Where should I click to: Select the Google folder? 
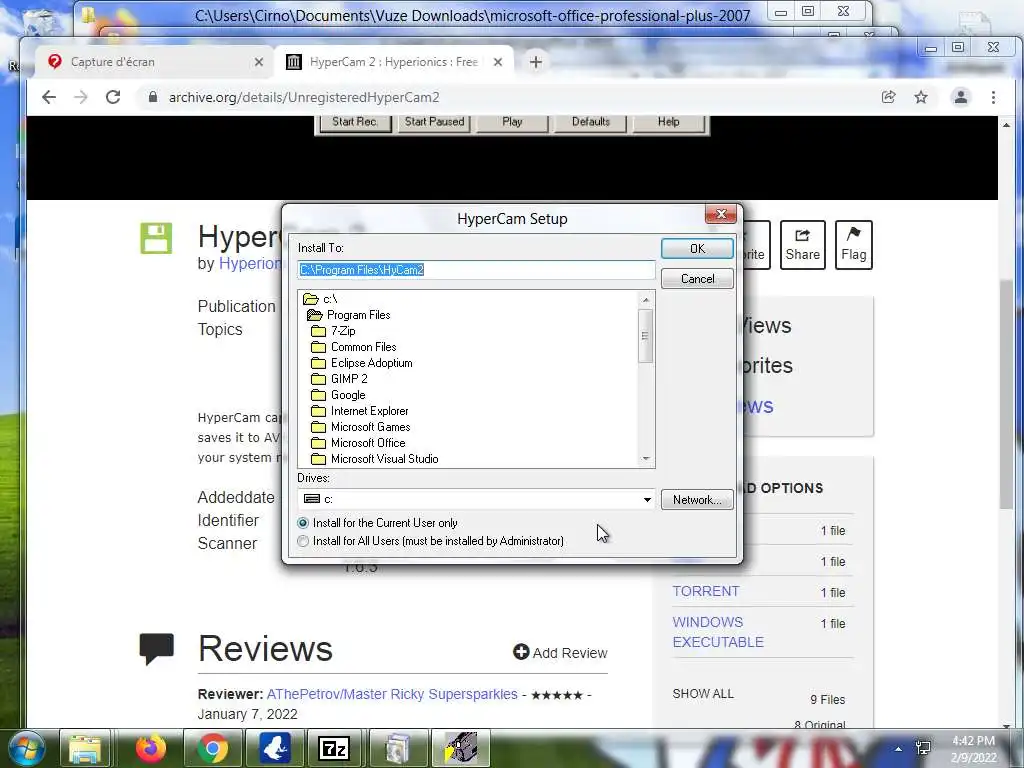pos(338,395)
